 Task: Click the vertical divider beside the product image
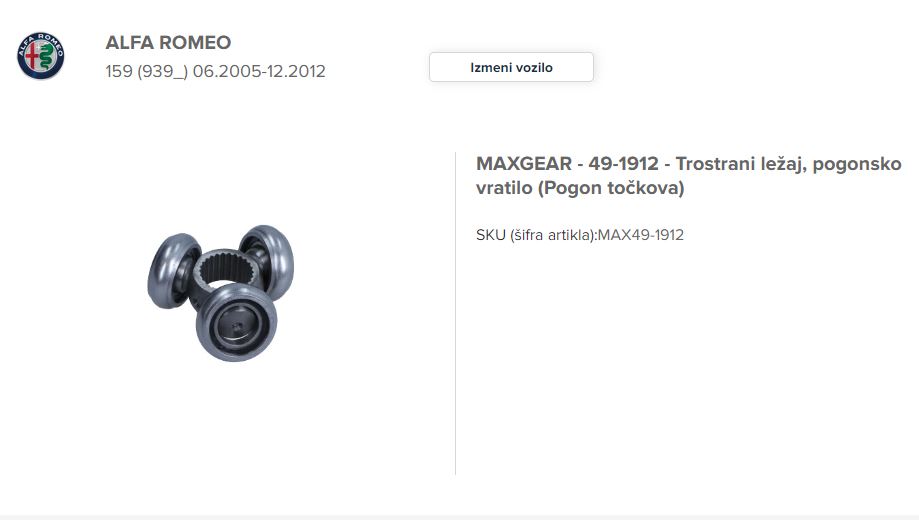(x=455, y=313)
